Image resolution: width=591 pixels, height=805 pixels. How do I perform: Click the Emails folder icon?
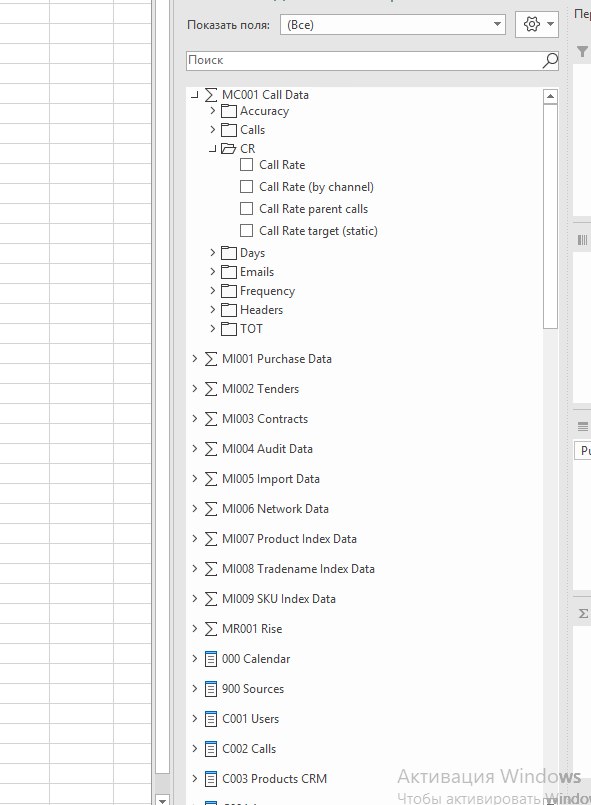pos(228,272)
